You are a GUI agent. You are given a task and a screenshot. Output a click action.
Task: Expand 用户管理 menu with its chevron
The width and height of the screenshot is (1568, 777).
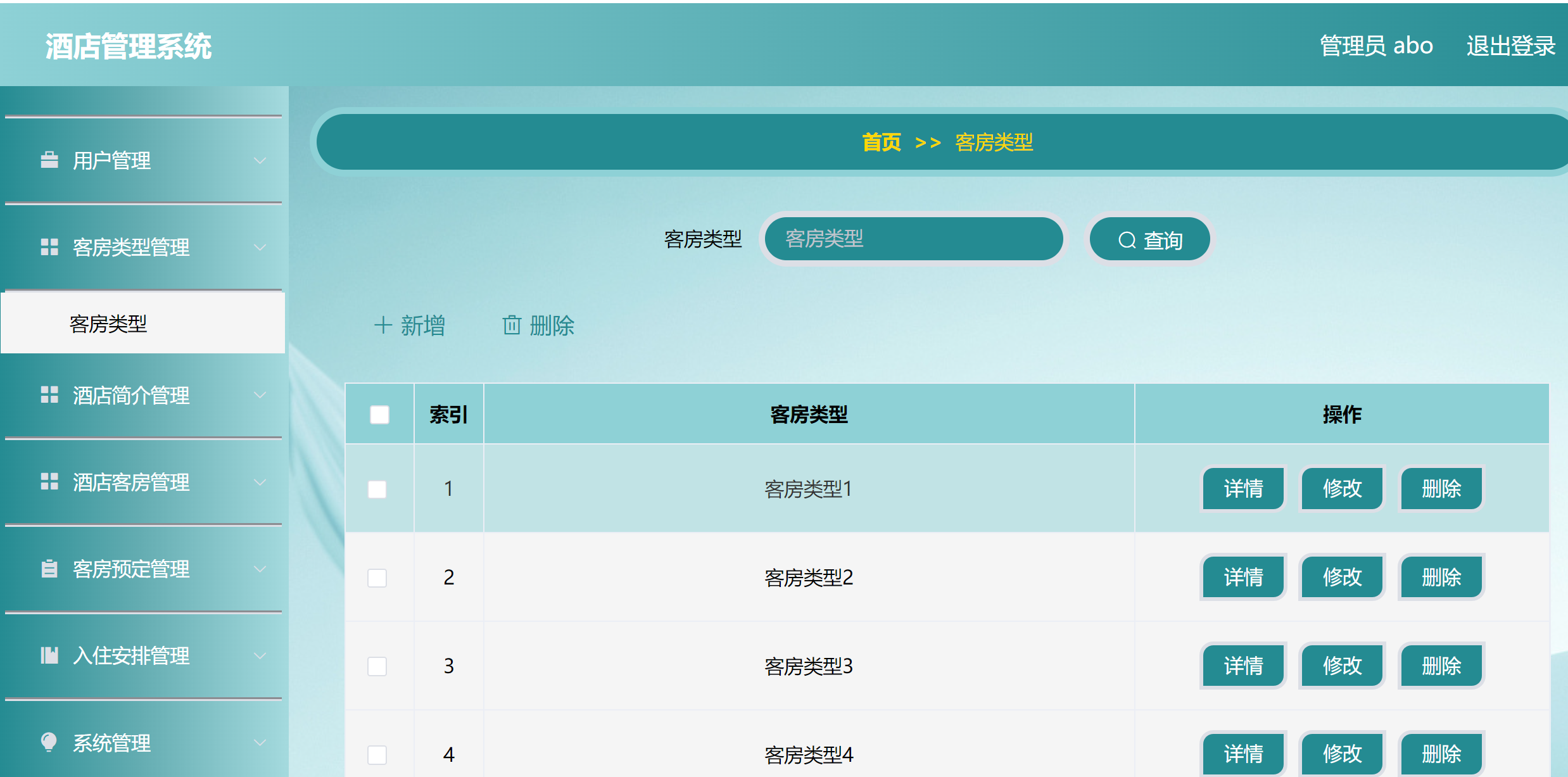(260, 161)
